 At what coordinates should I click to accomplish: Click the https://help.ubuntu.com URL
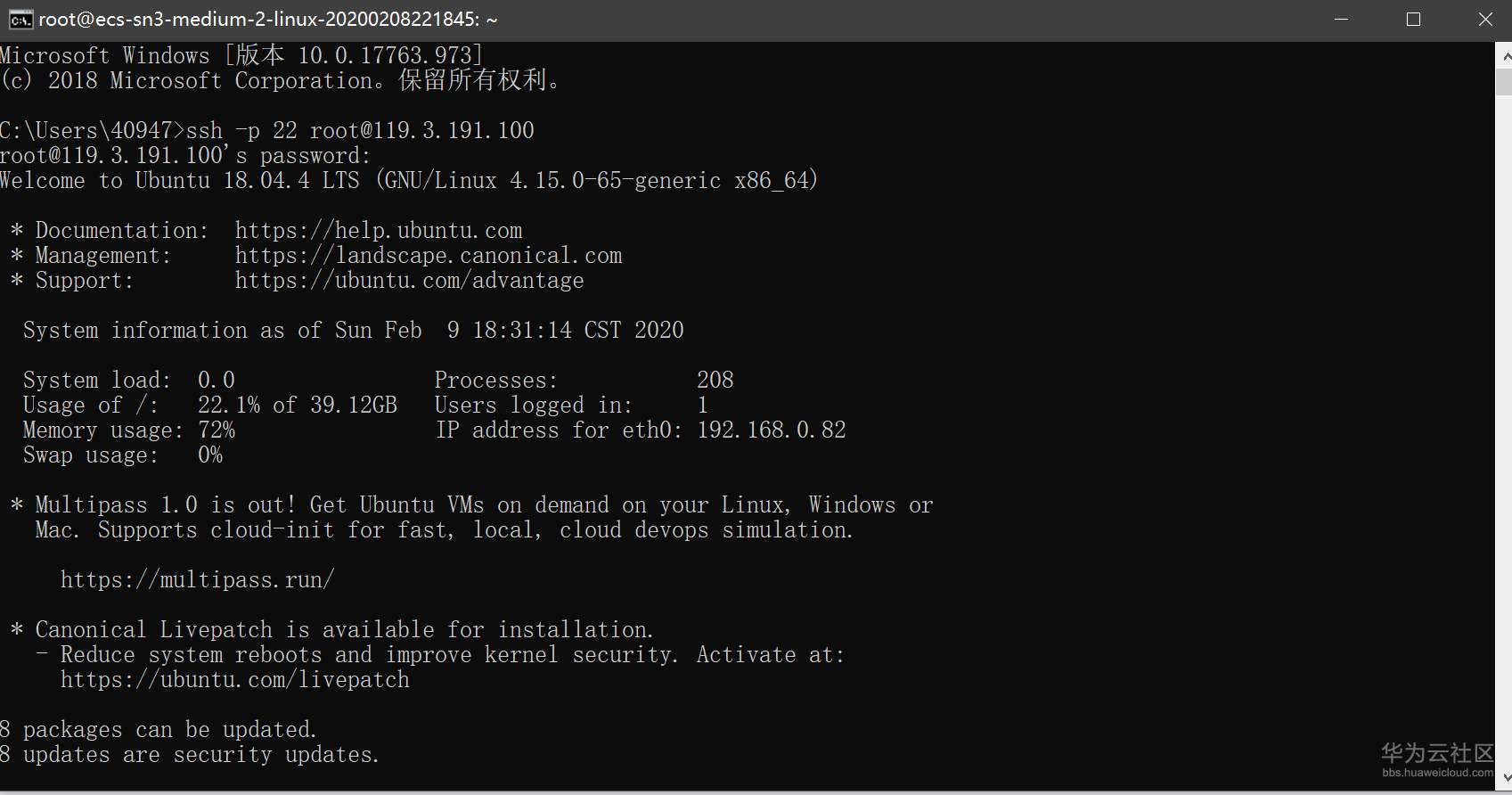379,231
